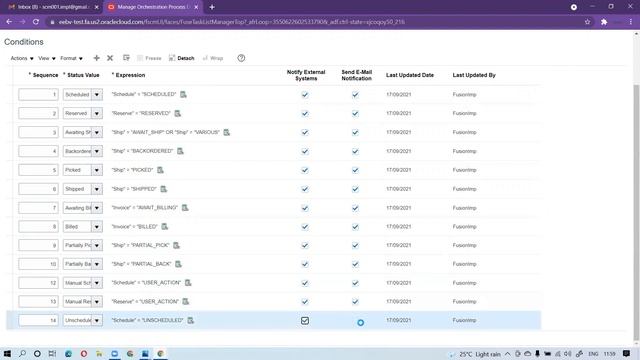Toggle Notify External Systems for sequence 12 row
This screenshot has height=360, width=640.
tap(305, 283)
